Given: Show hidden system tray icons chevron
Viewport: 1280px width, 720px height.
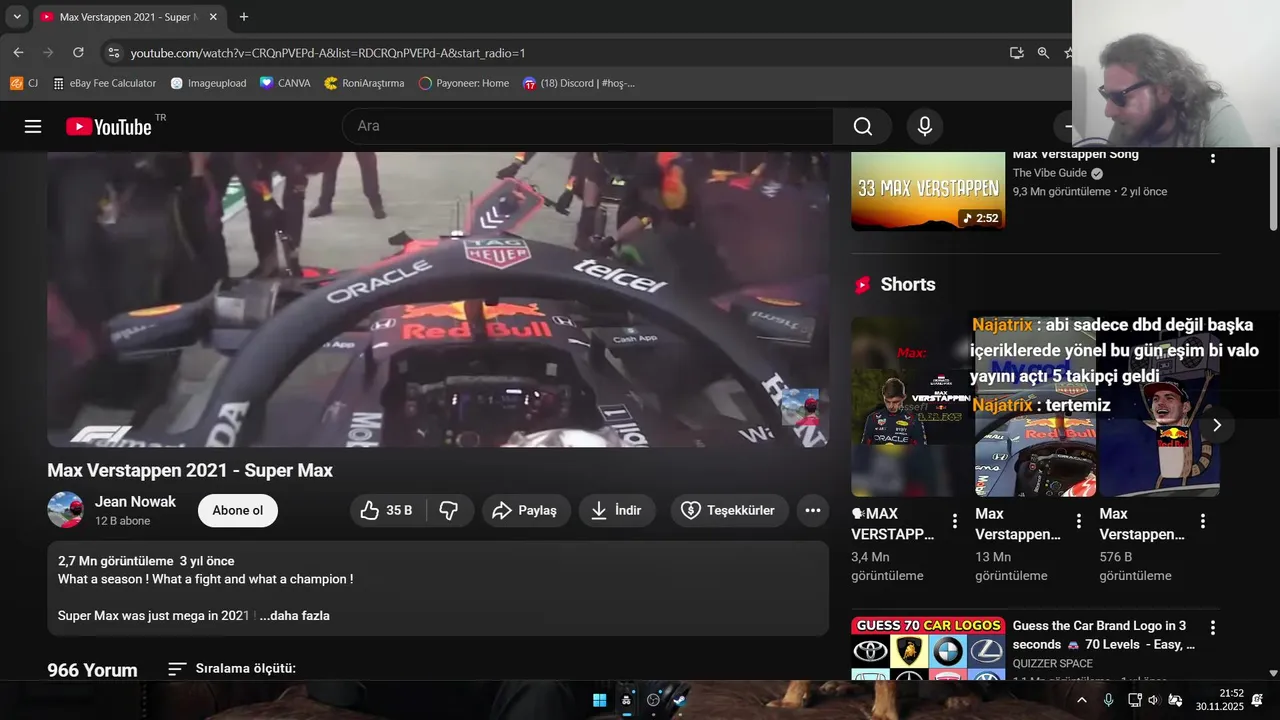Looking at the screenshot, I should click(x=1082, y=700).
